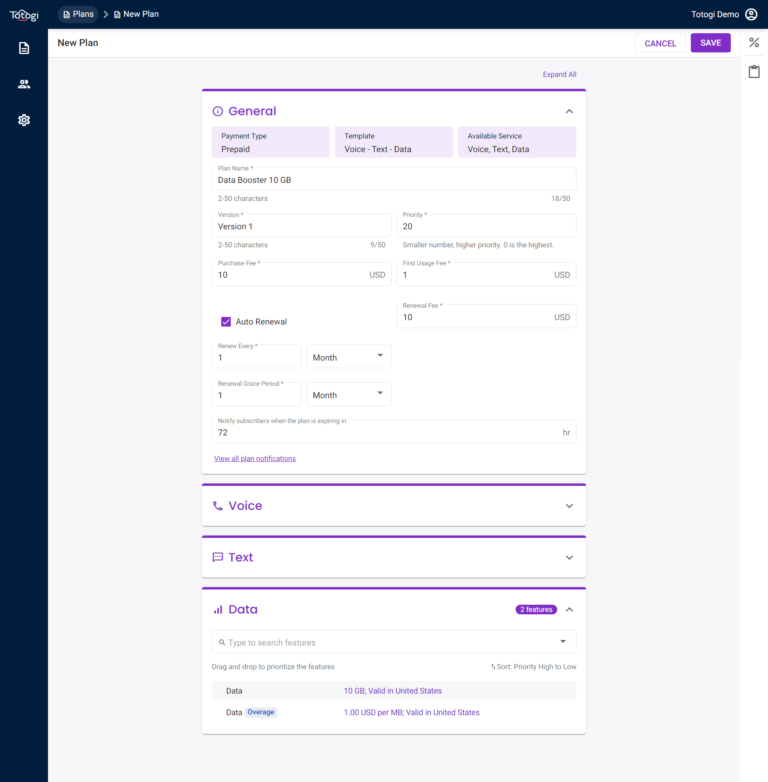Image resolution: width=768 pixels, height=782 pixels.
Task: Expand the Voice section
Action: tap(569, 506)
